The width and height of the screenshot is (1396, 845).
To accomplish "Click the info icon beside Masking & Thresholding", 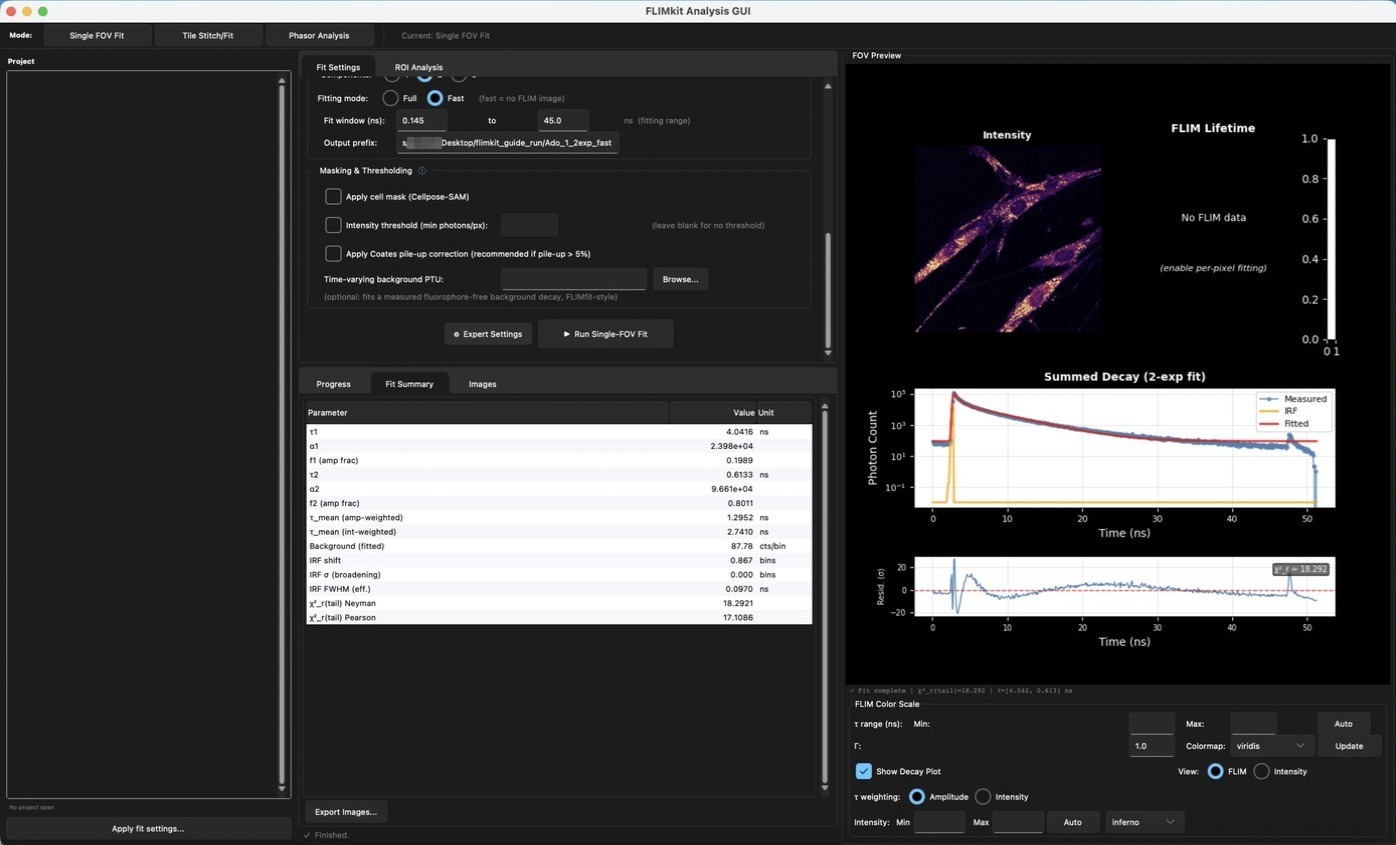I will [x=422, y=171].
